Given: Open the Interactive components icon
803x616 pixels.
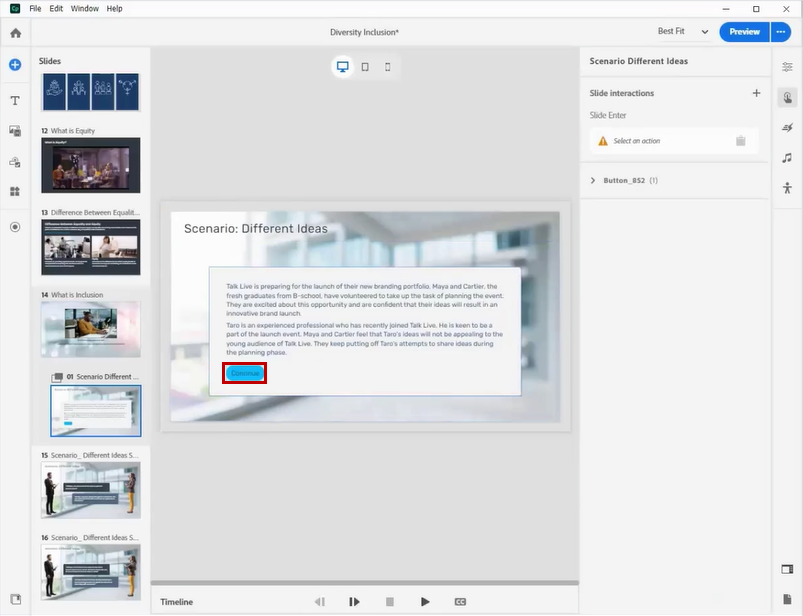Looking at the screenshot, I should point(15,162).
